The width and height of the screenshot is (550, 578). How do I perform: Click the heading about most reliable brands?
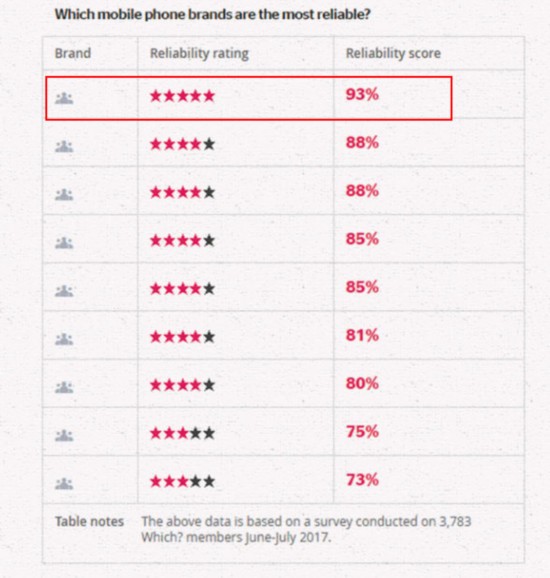tap(212, 14)
